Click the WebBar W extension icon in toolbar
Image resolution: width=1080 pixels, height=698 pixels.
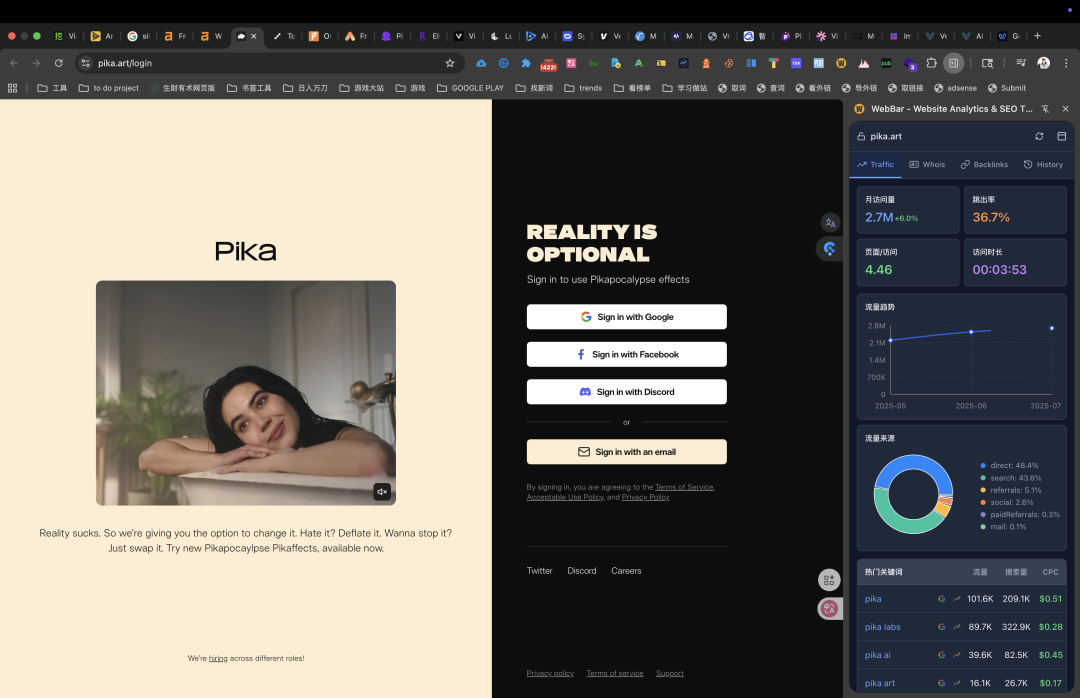pyautogui.click(x=841, y=63)
